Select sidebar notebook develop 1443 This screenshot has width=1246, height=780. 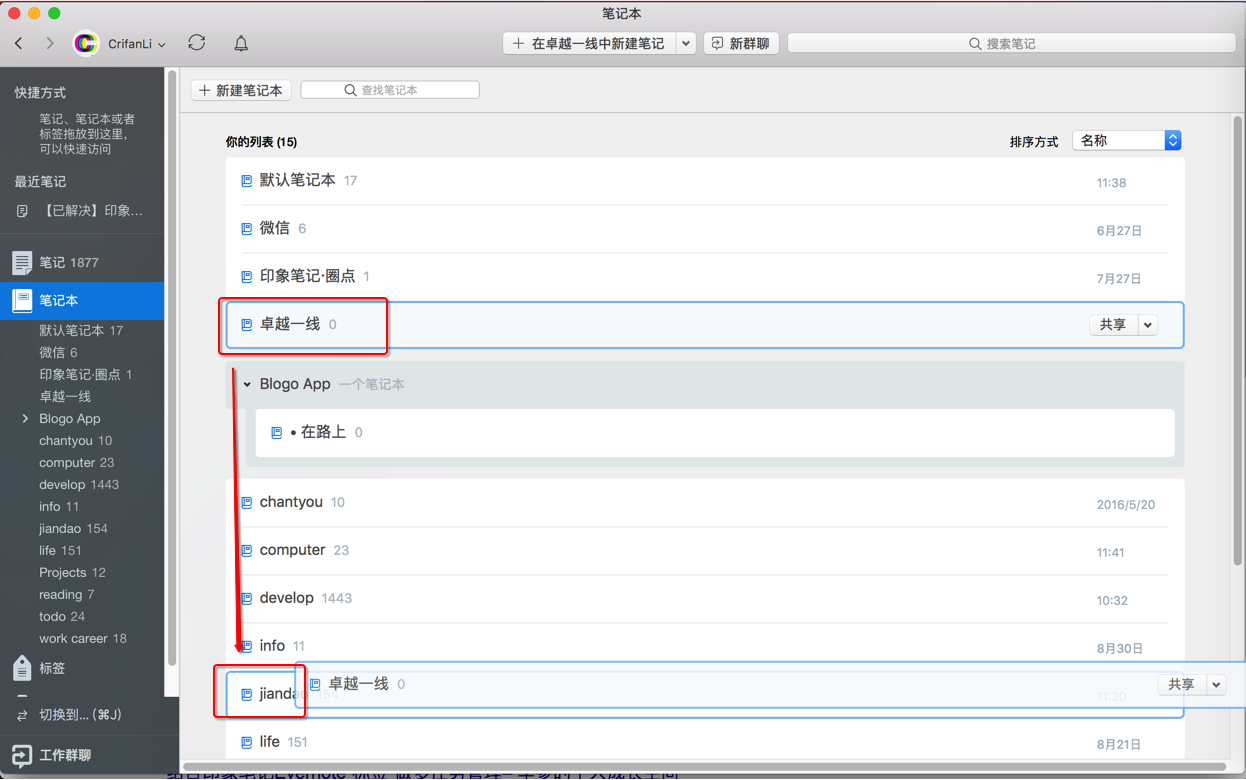coord(79,484)
